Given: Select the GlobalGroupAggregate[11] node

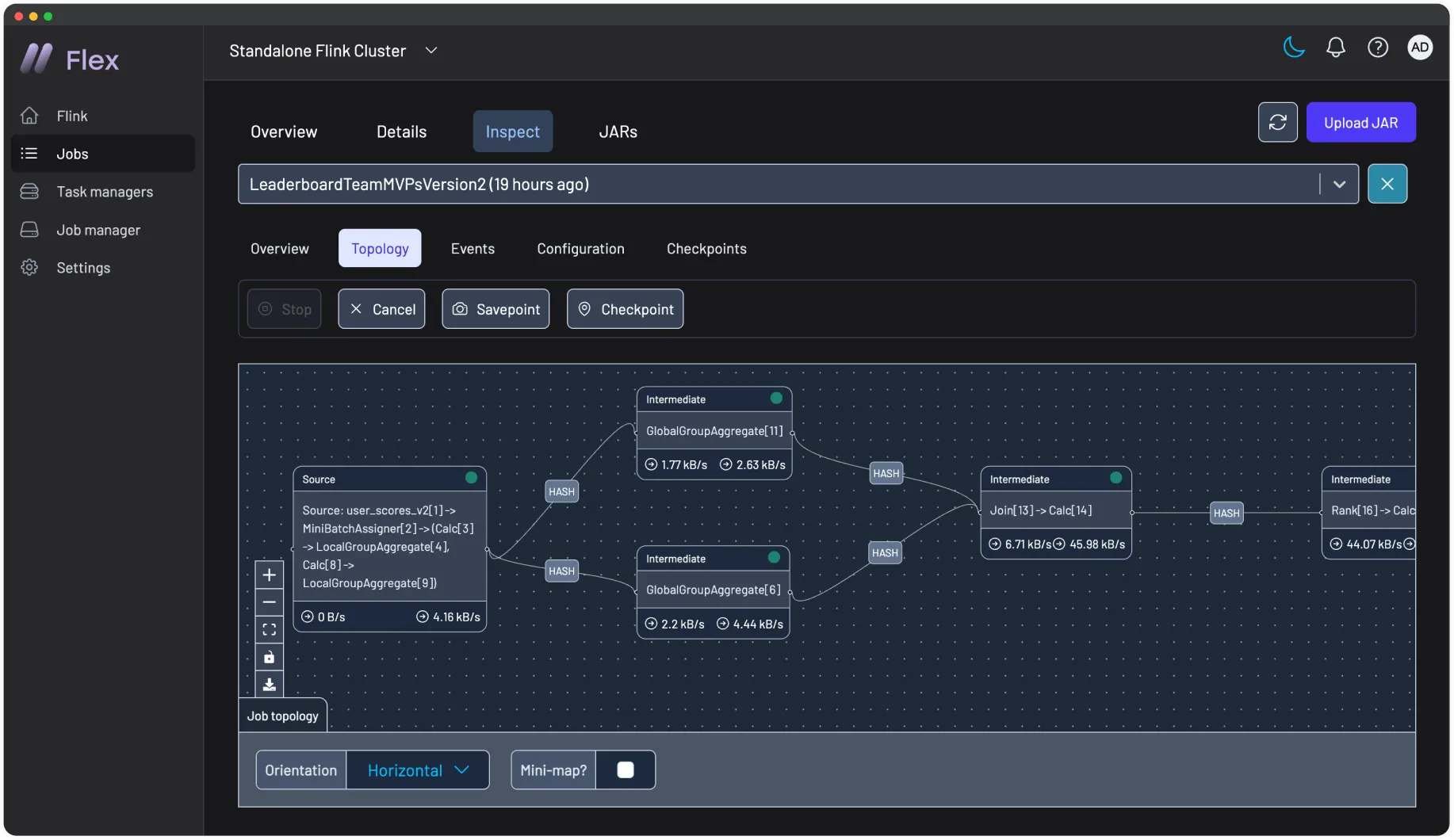Looking at the screenshot, I should click(x=714, y=433).
